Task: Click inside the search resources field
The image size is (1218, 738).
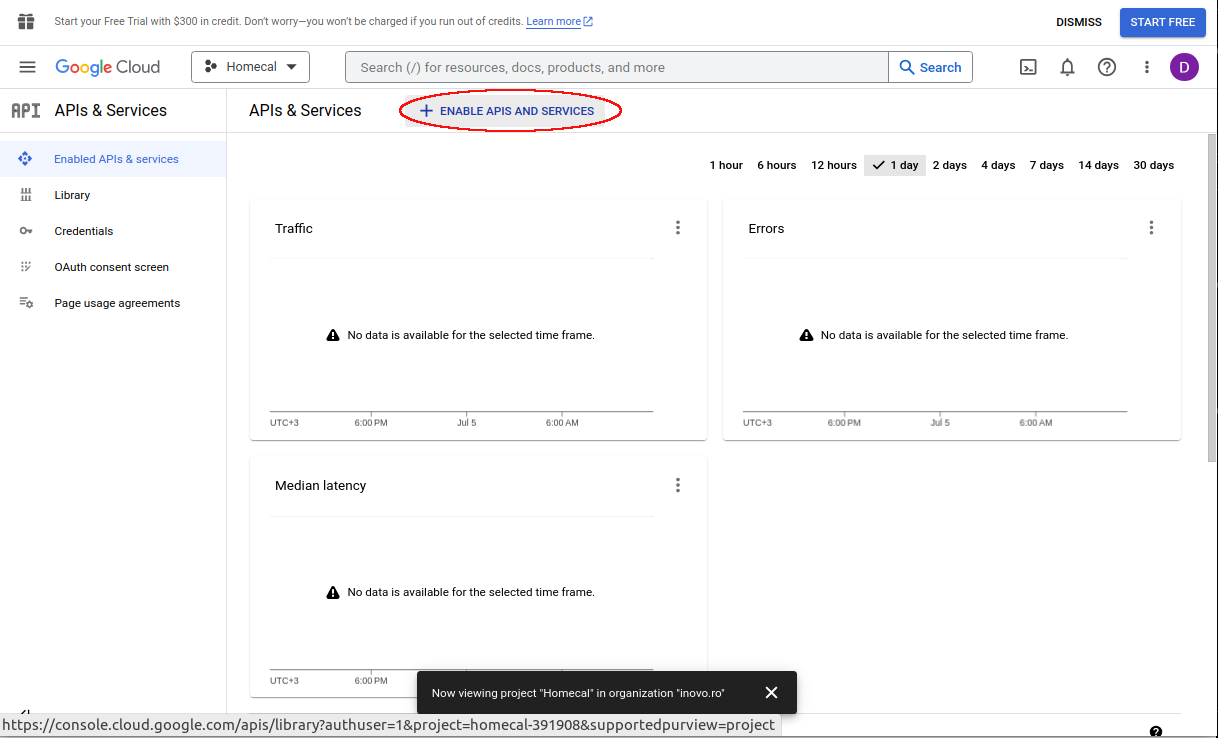Action: click(x=615, y=67)
